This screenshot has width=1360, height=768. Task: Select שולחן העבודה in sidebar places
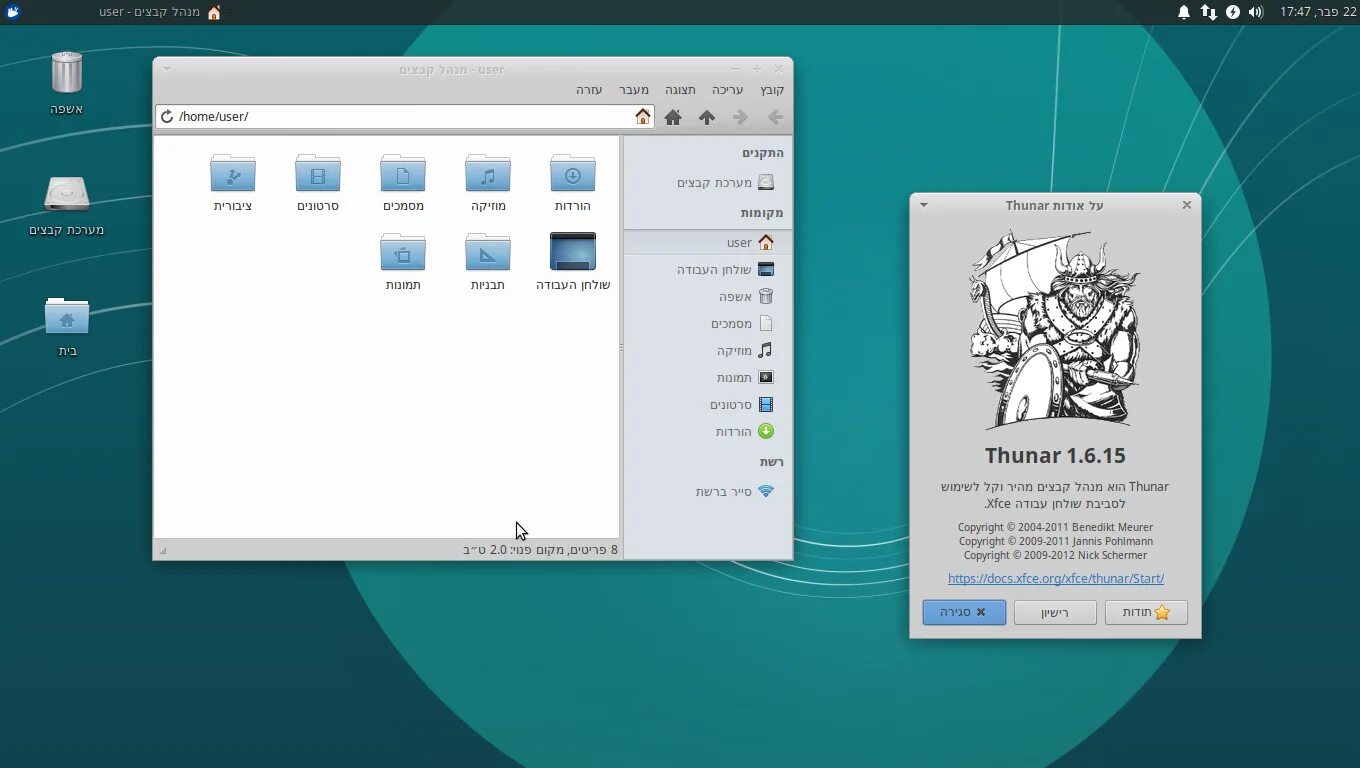(x=708, y=270)
